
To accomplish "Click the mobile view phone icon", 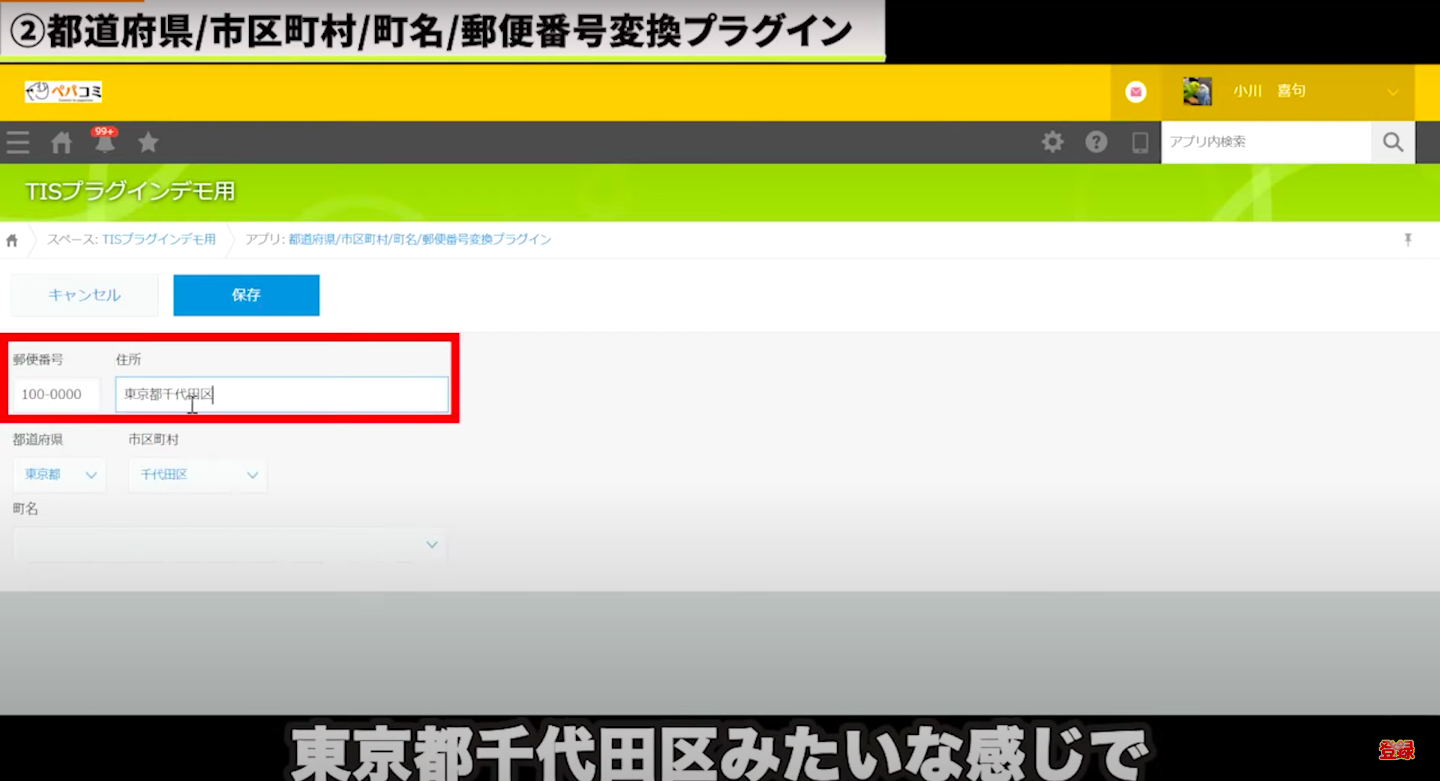I will coord(1140,143).
